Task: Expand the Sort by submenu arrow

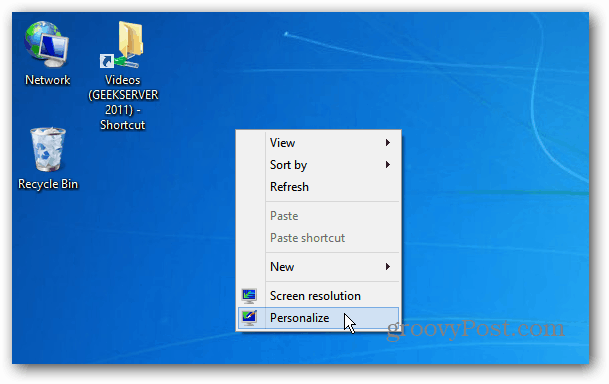Action: [388, 165]
